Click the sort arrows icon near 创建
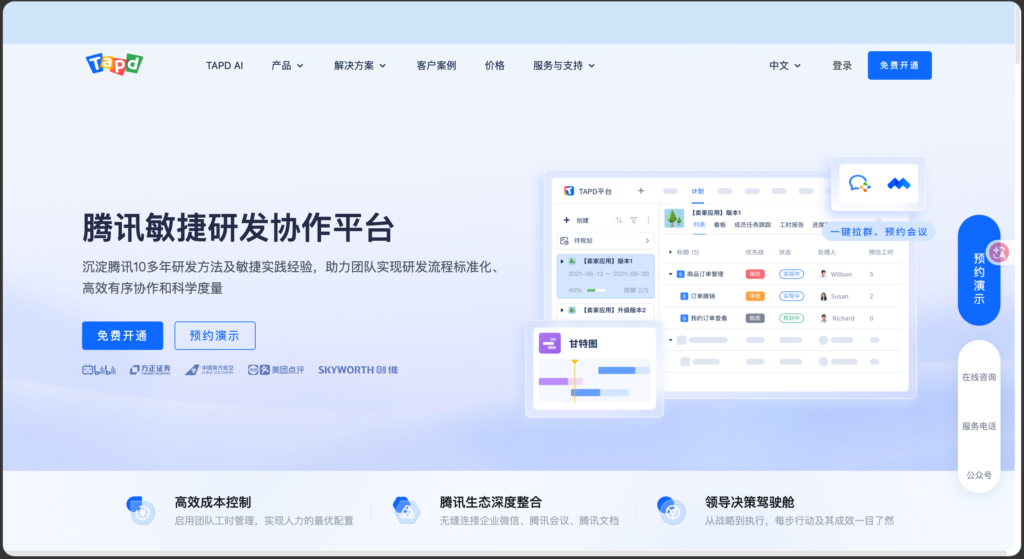1024x559 pixels. pos(618,220)
